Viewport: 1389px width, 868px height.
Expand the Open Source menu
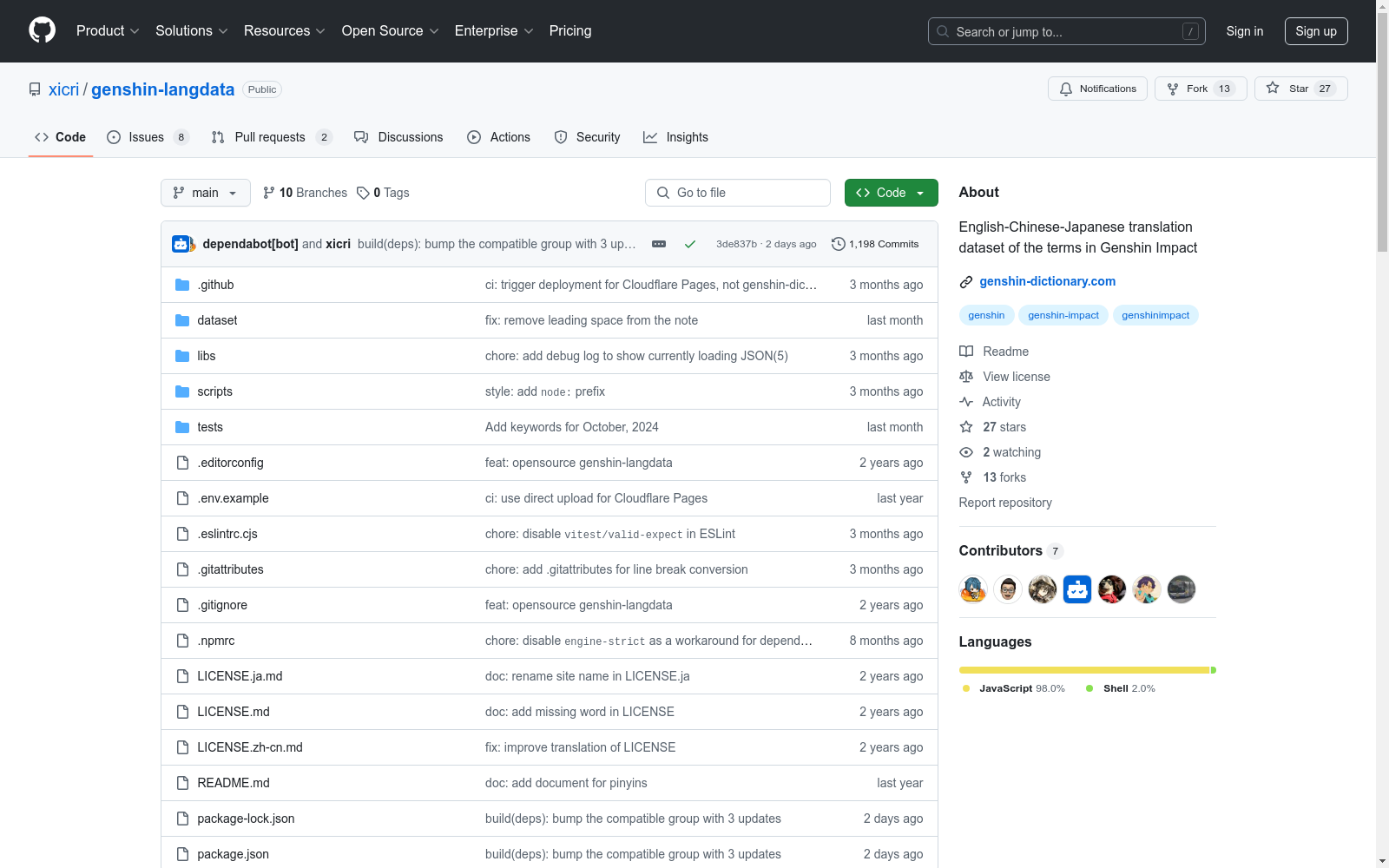click(x=391, y=30)
